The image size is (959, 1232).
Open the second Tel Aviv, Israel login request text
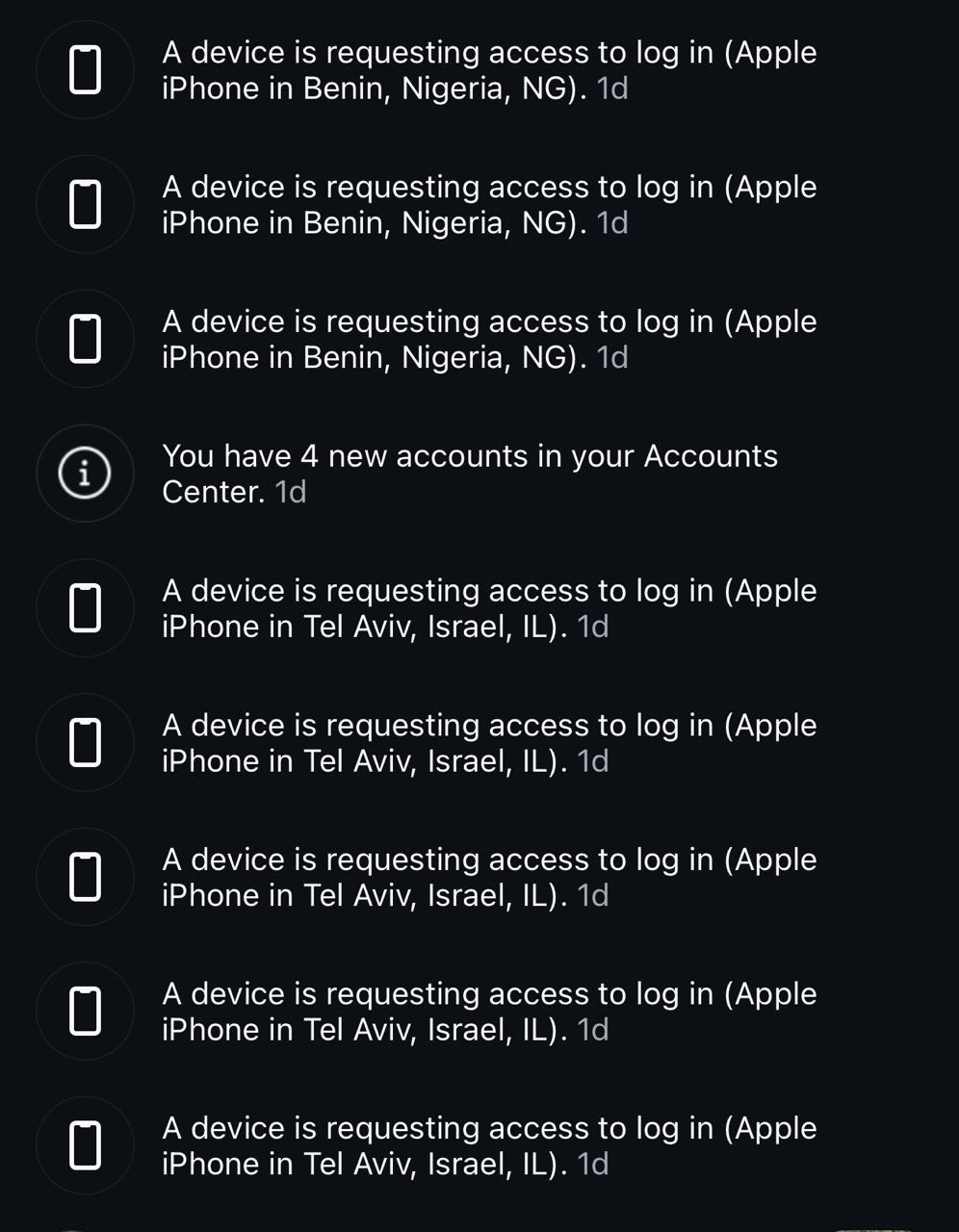(488, 742)
